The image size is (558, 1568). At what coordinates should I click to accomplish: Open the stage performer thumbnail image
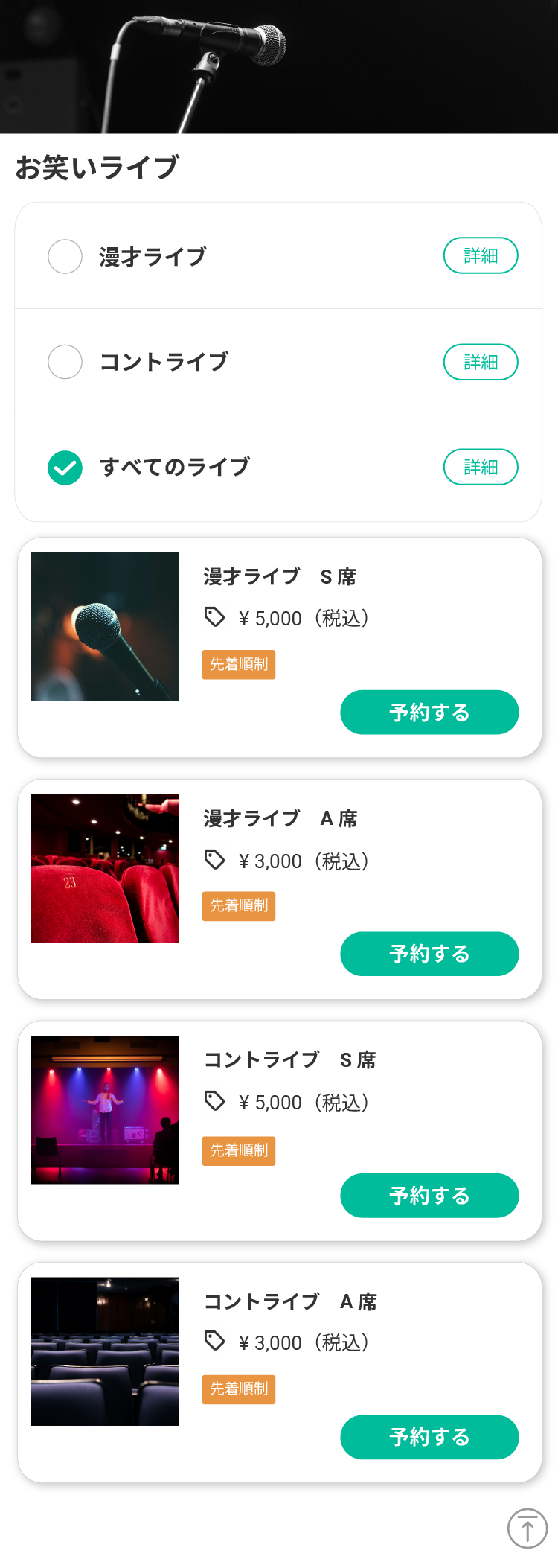pos(104,1110)
